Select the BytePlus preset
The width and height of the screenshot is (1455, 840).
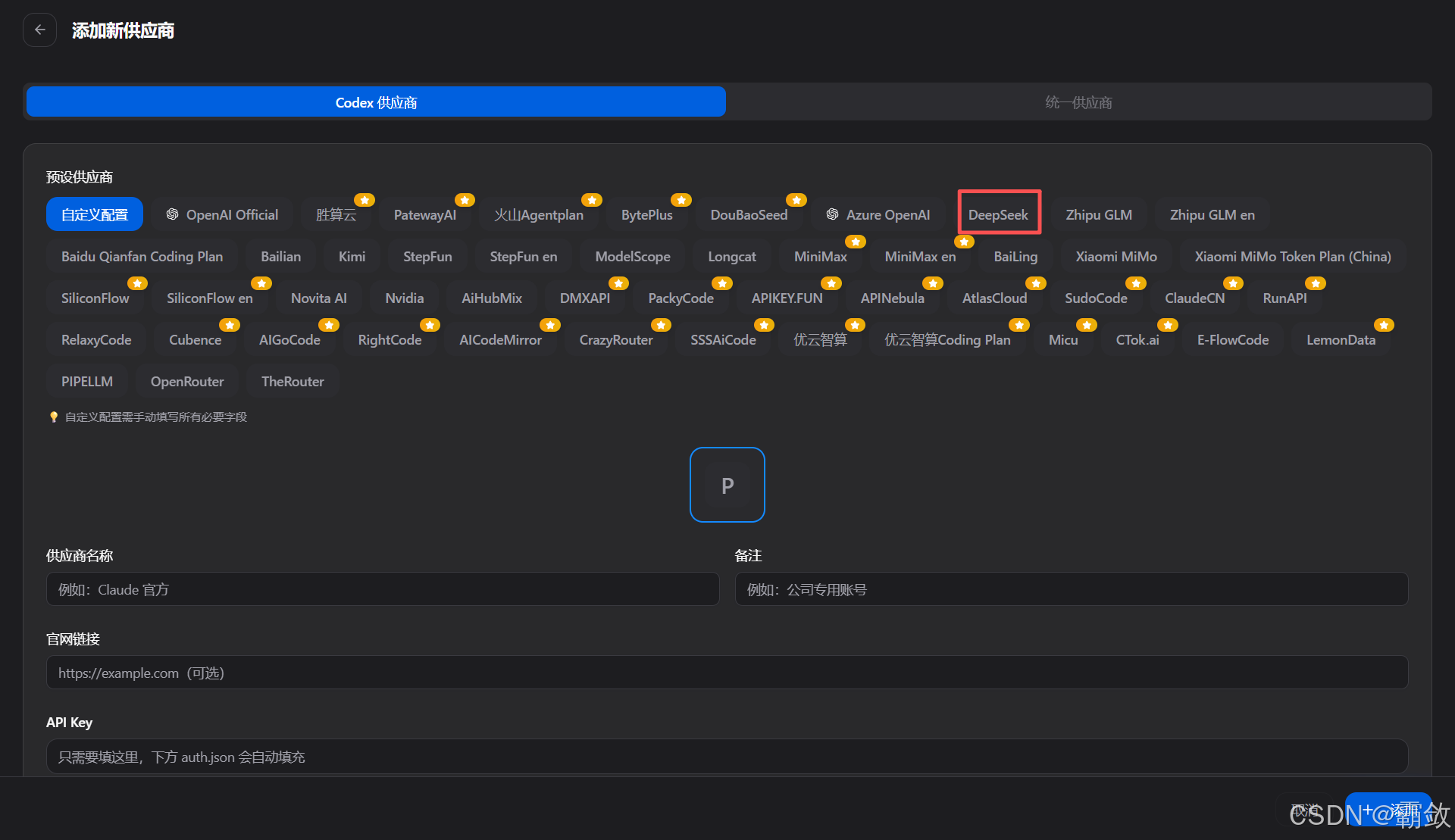[647, 214]
